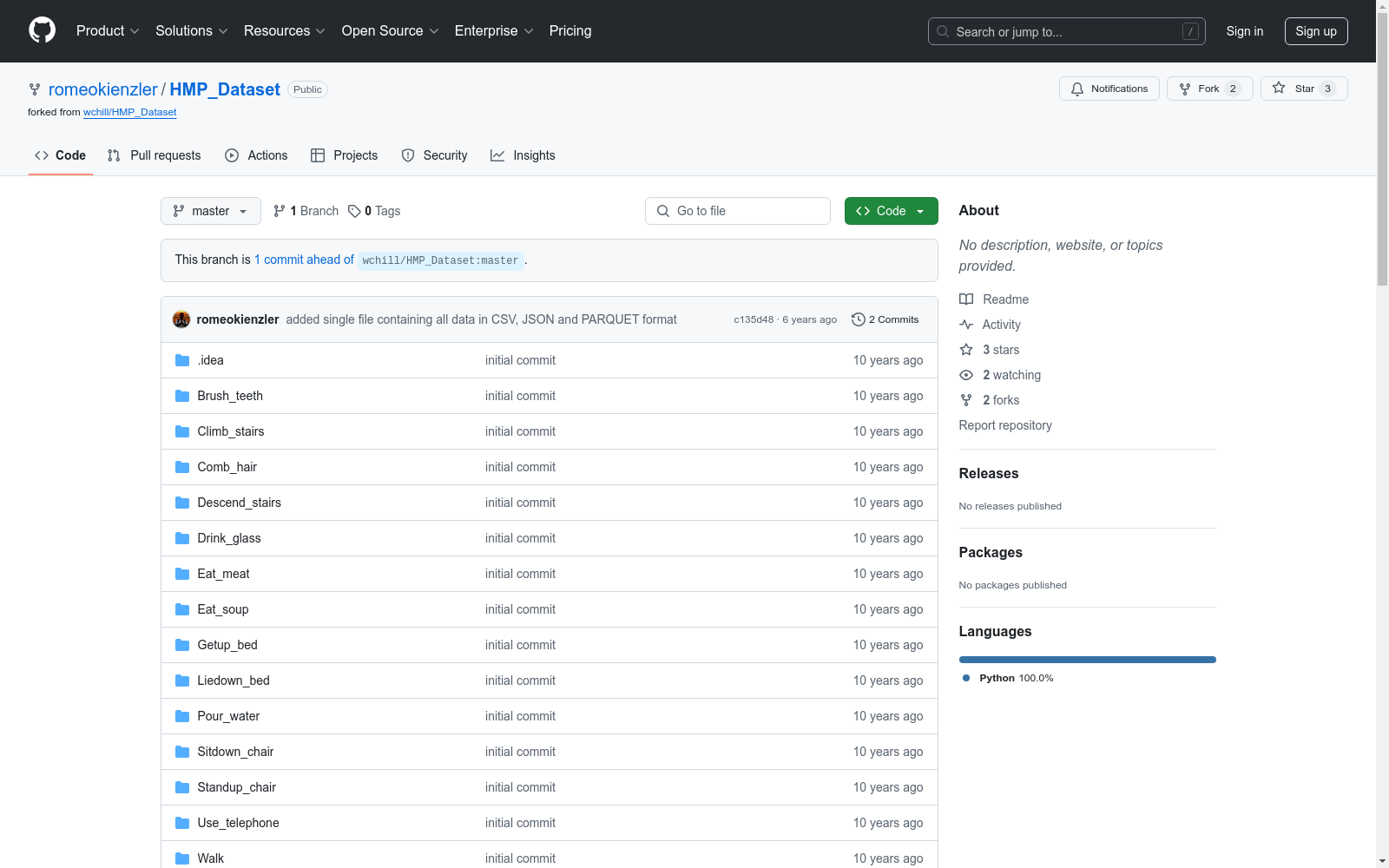Select the Code tab
Screen dimensions: 1389x868
pos(61,155)
